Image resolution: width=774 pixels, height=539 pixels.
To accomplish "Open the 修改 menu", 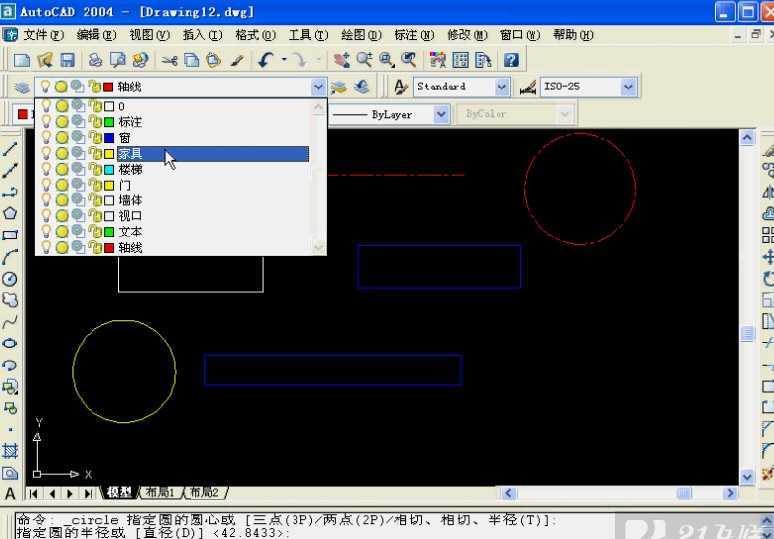I will 467,35.
